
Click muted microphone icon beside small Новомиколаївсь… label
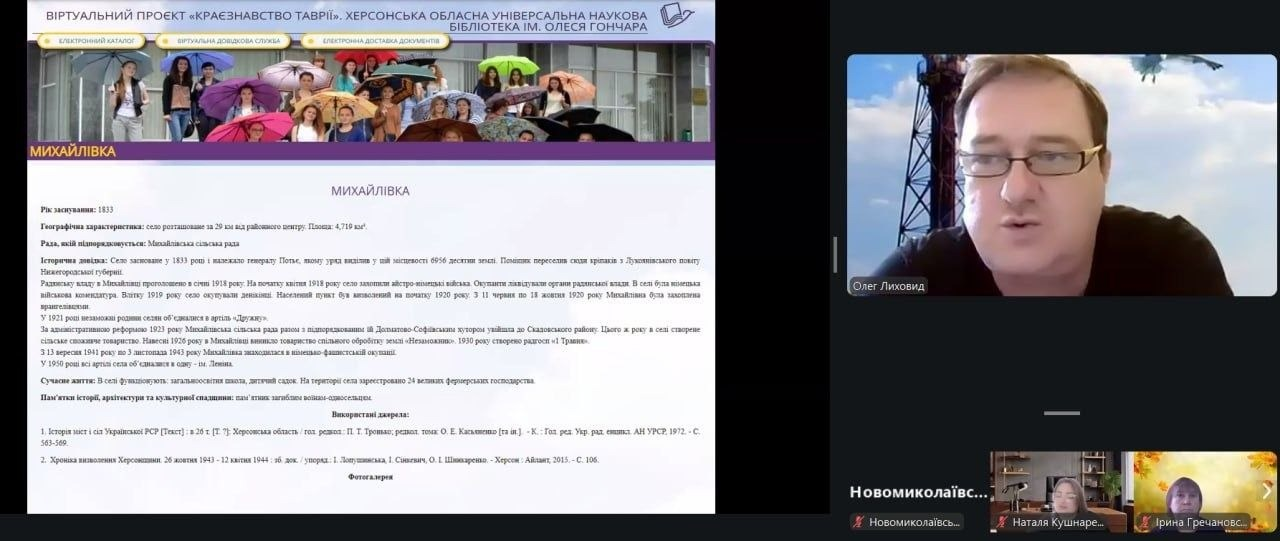[x=857, y=522]
